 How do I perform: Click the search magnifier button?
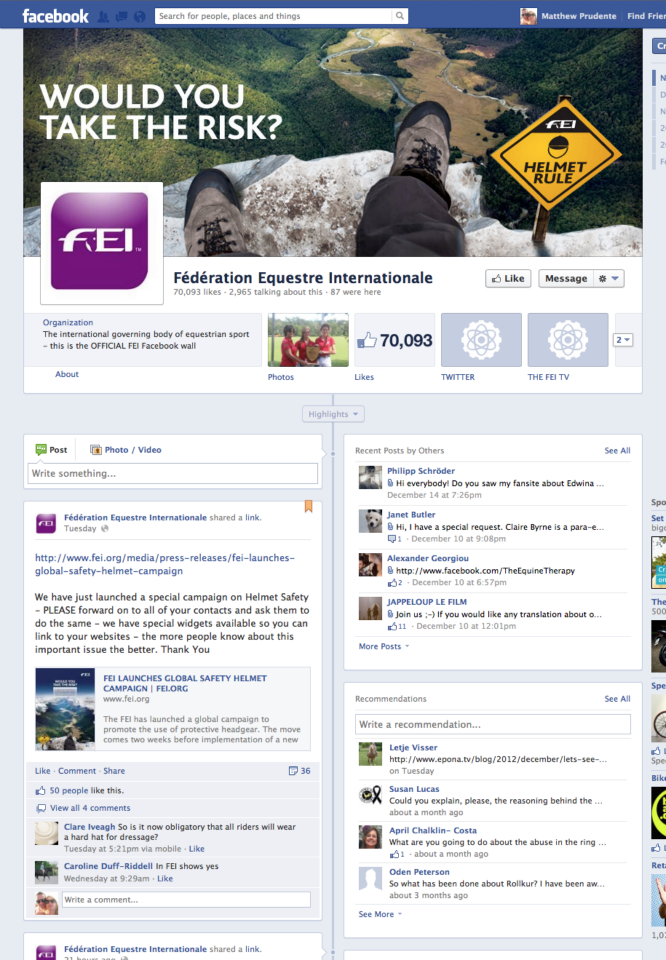coord(400,16)
